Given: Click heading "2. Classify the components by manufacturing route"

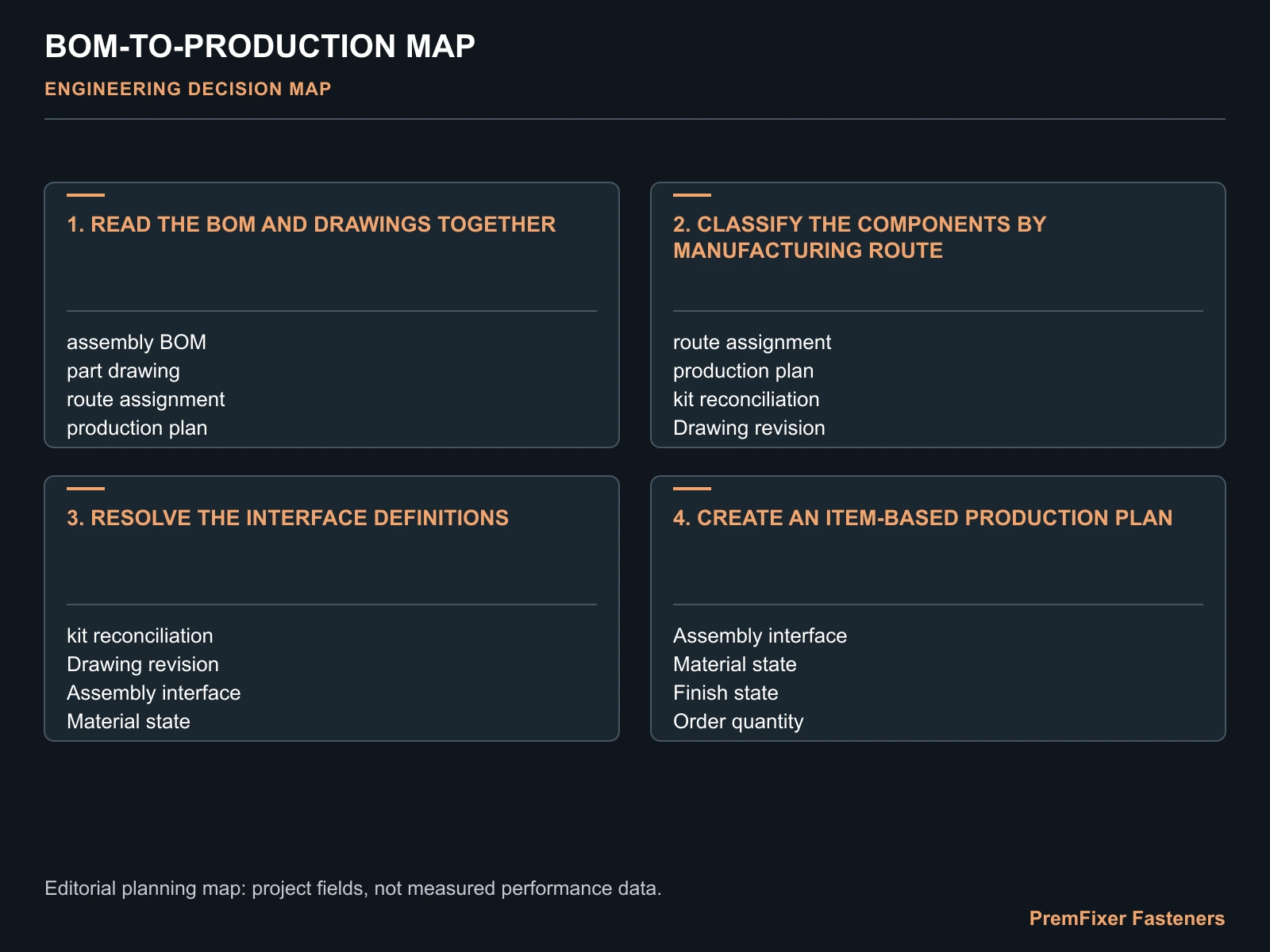Looking at the screenshot, I should [x=860, y=237].
